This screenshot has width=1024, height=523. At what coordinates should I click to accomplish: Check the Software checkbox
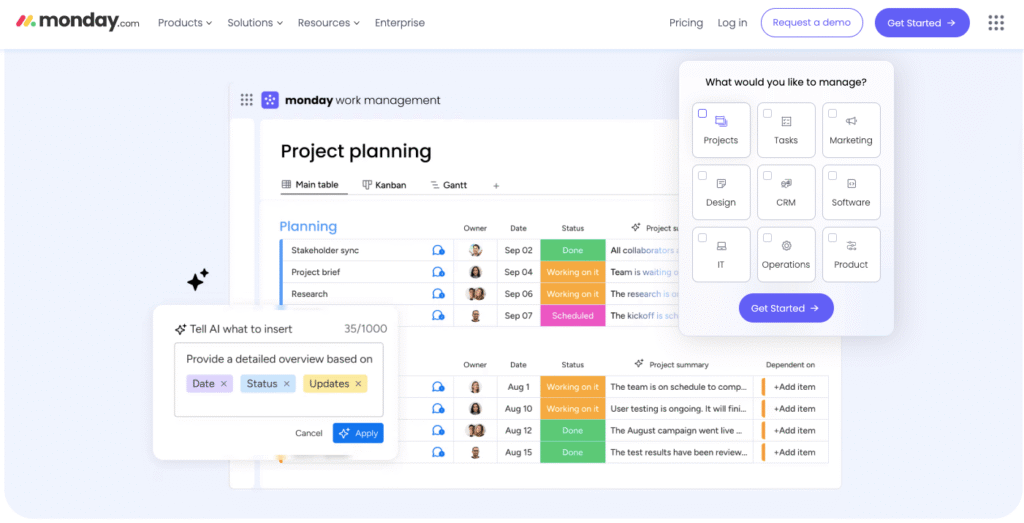tap(832, 176)
